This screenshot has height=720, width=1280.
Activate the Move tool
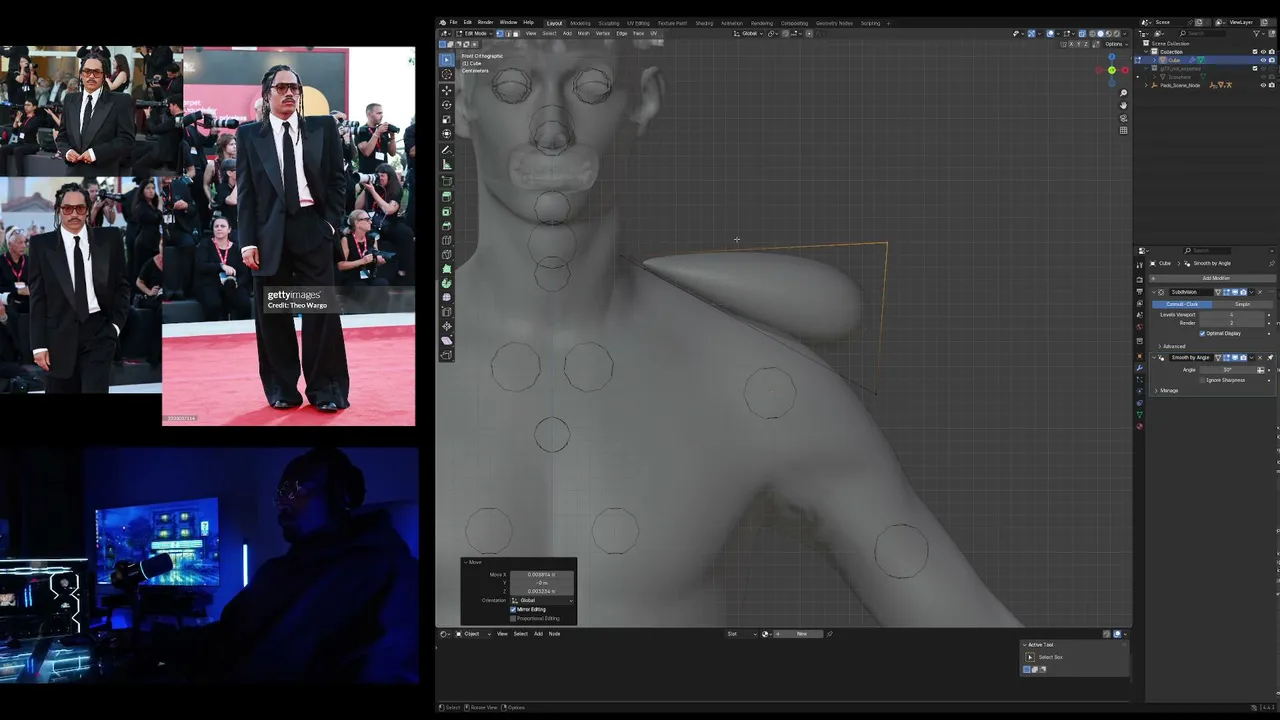[447, 90]
